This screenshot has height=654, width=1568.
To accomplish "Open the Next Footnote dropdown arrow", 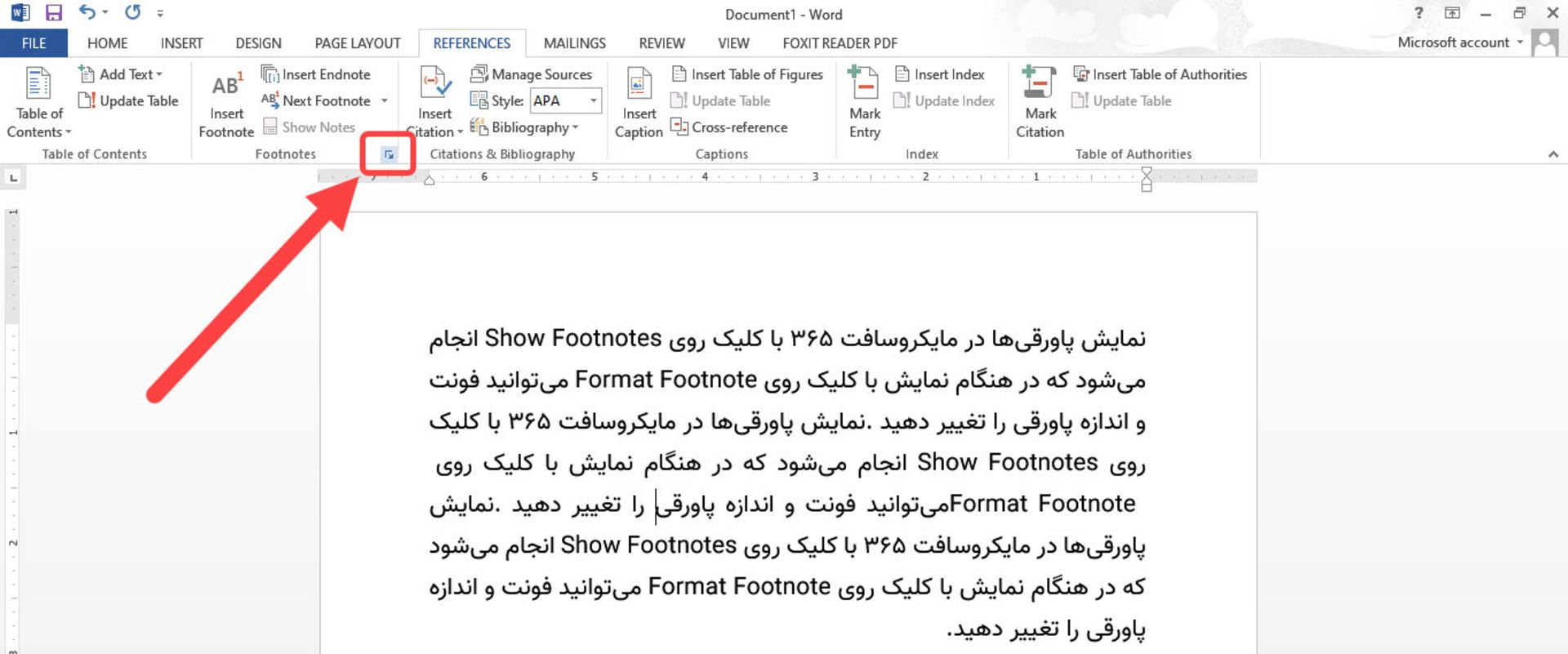I will [x=384, y=101].
